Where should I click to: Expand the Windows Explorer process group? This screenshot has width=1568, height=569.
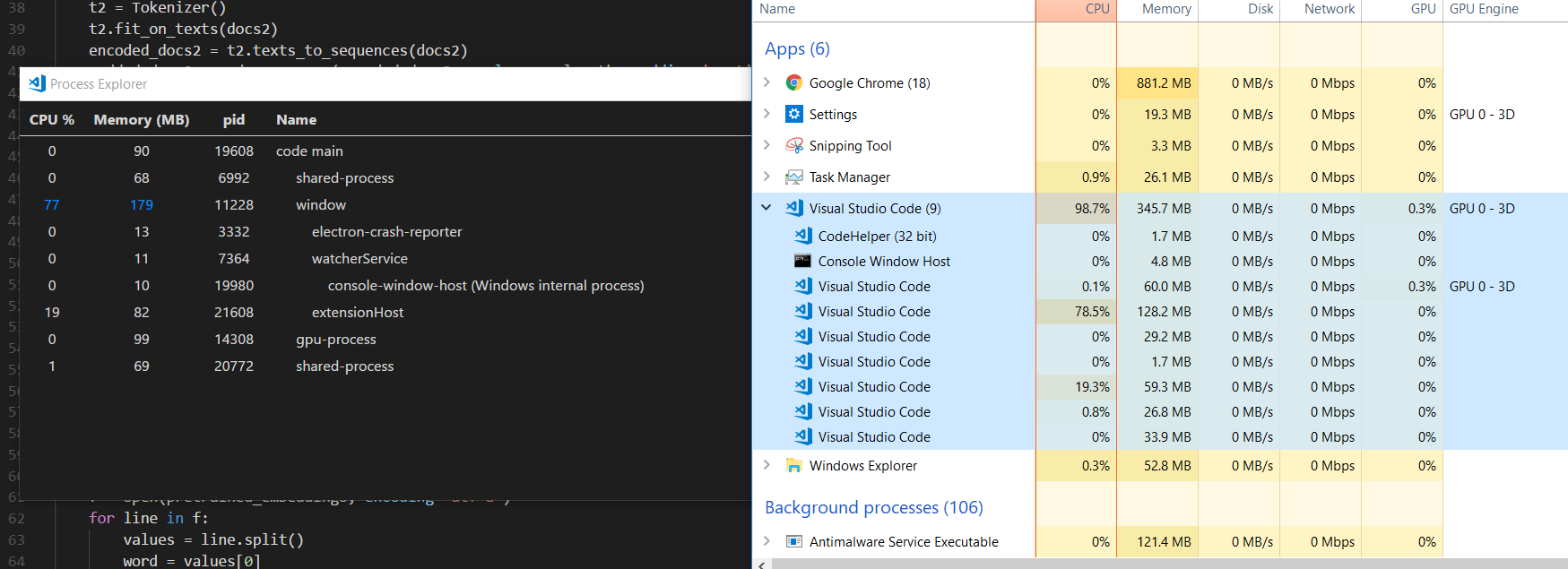(x=767, y=465)
